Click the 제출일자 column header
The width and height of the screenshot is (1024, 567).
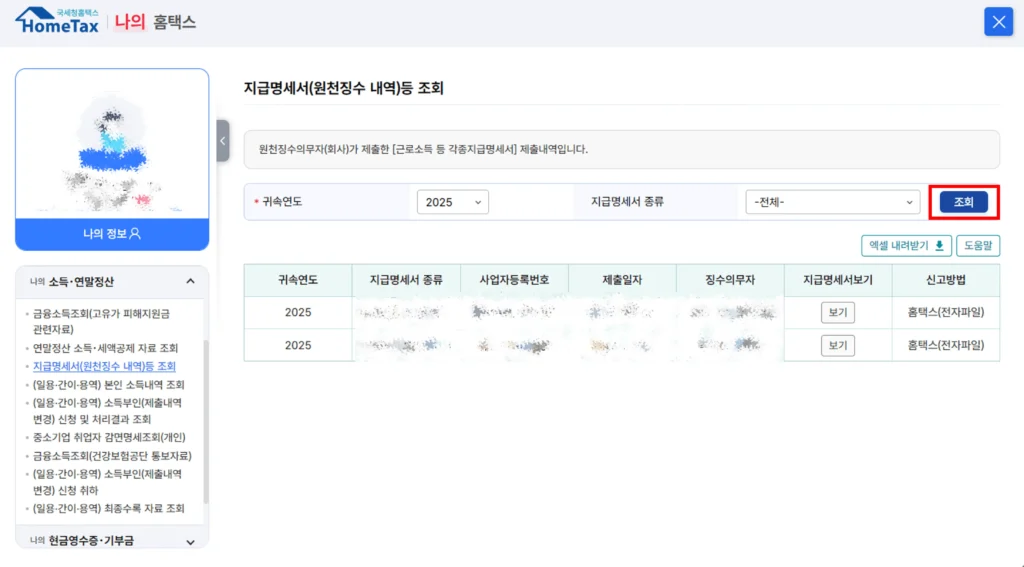pos(622,280)
